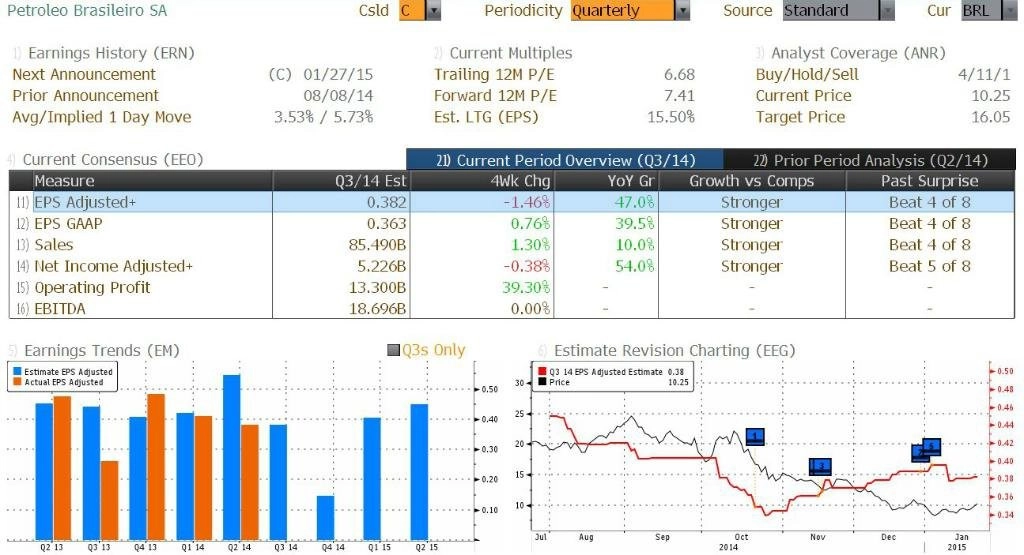Click the Avg/Implied 1 Day Move value
The height and width of the screenshot is (555, 1024).
coord(323,118)
